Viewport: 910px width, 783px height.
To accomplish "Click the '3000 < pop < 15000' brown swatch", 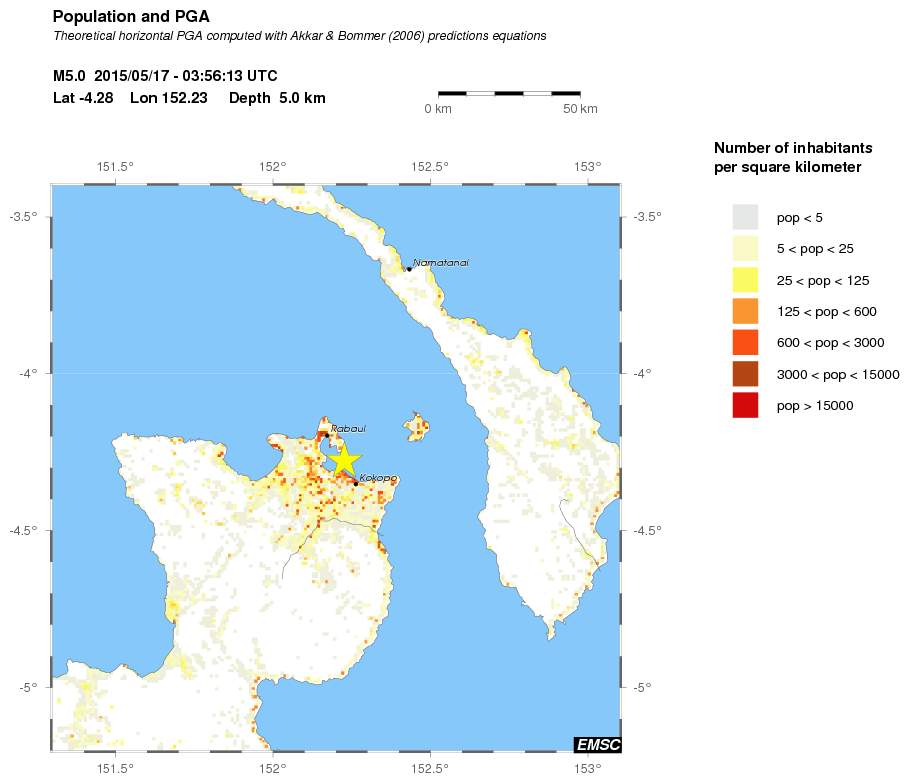I will click(x=745, y=374).
